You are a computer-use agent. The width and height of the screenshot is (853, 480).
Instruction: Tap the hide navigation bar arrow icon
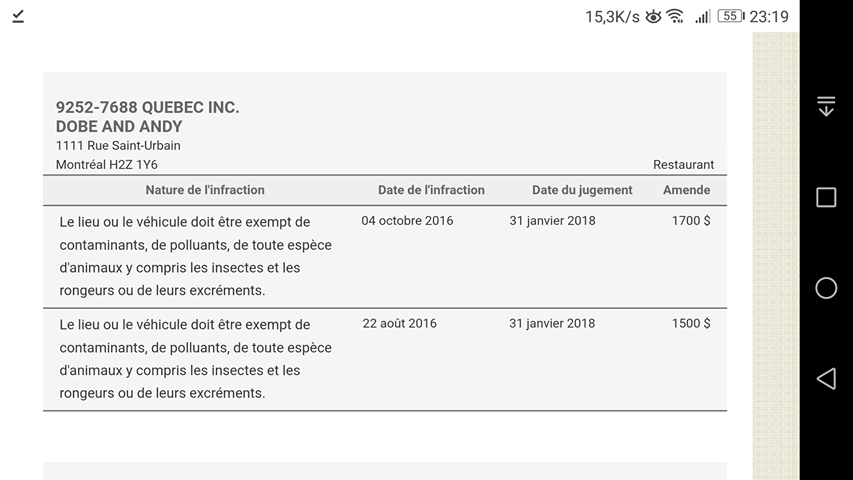point(826,106)
